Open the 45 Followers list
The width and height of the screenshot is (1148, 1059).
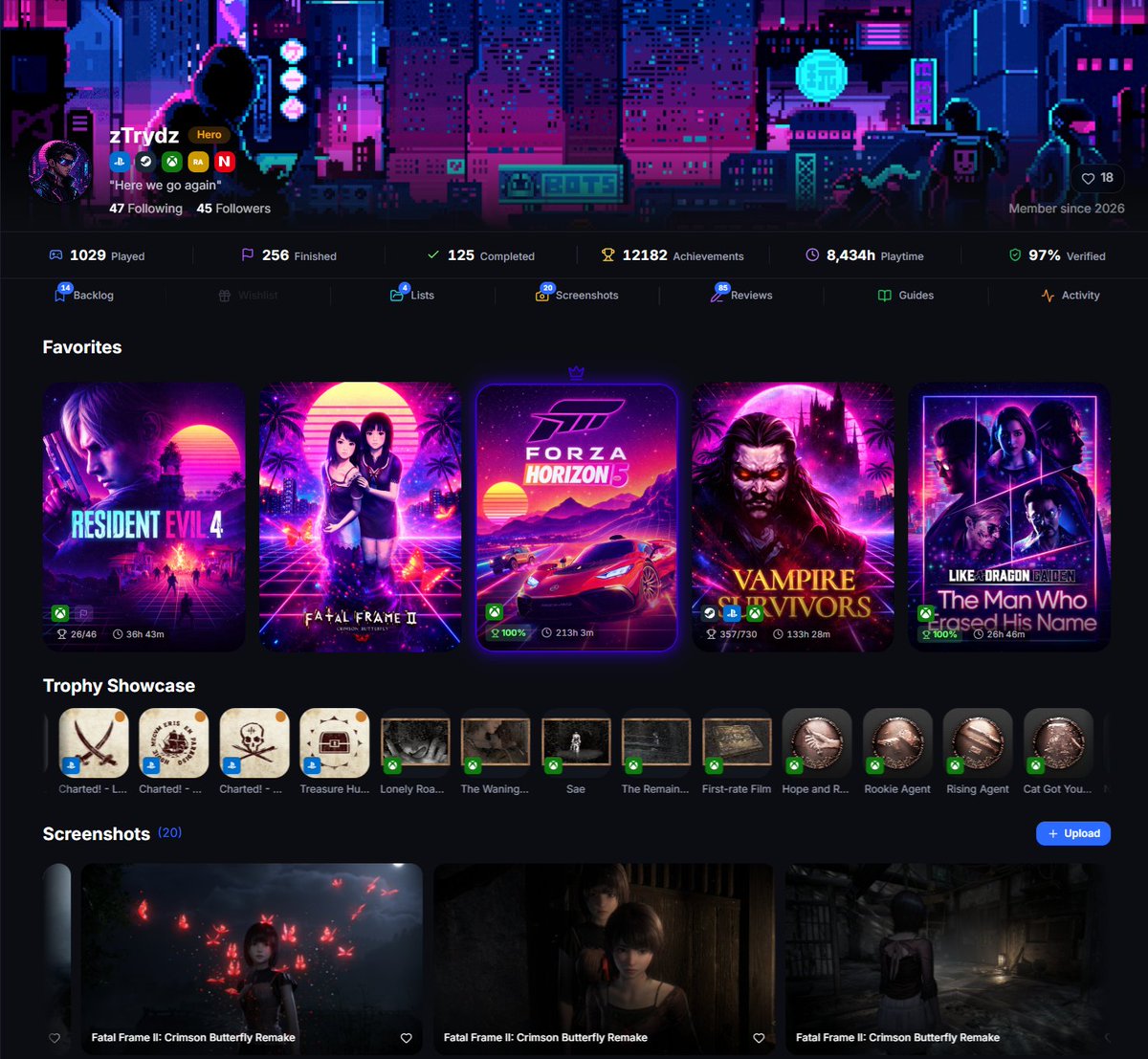[233, 209]
